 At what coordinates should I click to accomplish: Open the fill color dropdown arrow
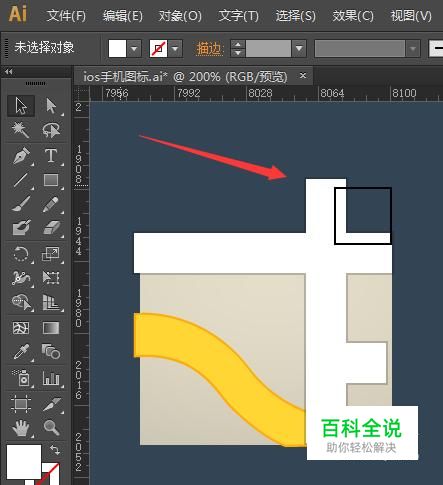click(134, 49)
